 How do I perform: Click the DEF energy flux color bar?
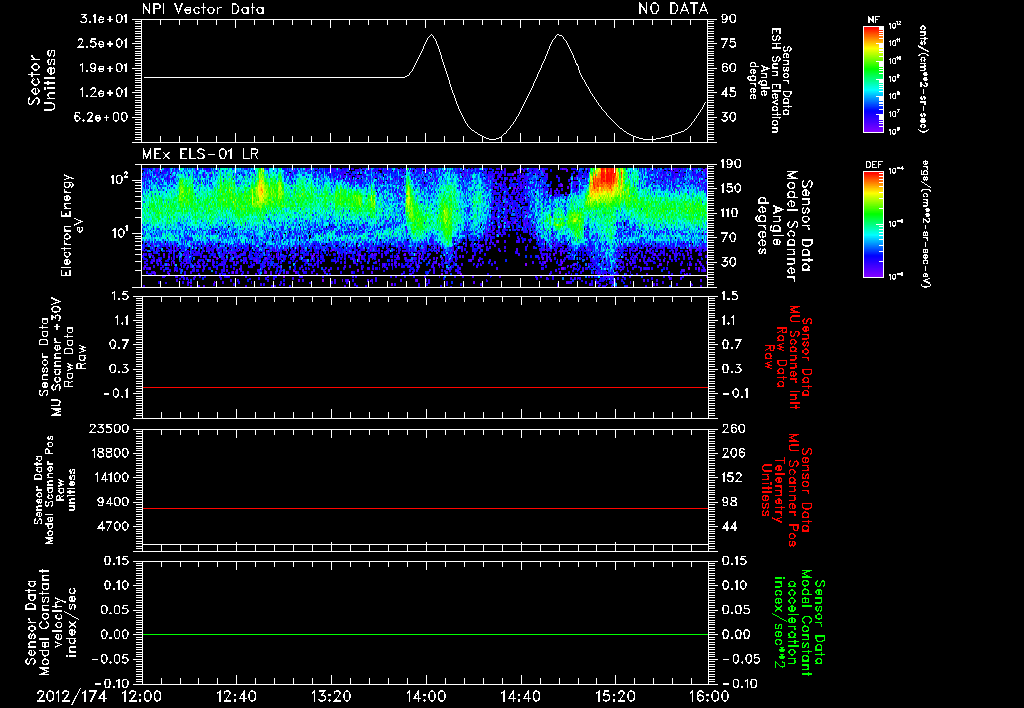pos(873,224)
